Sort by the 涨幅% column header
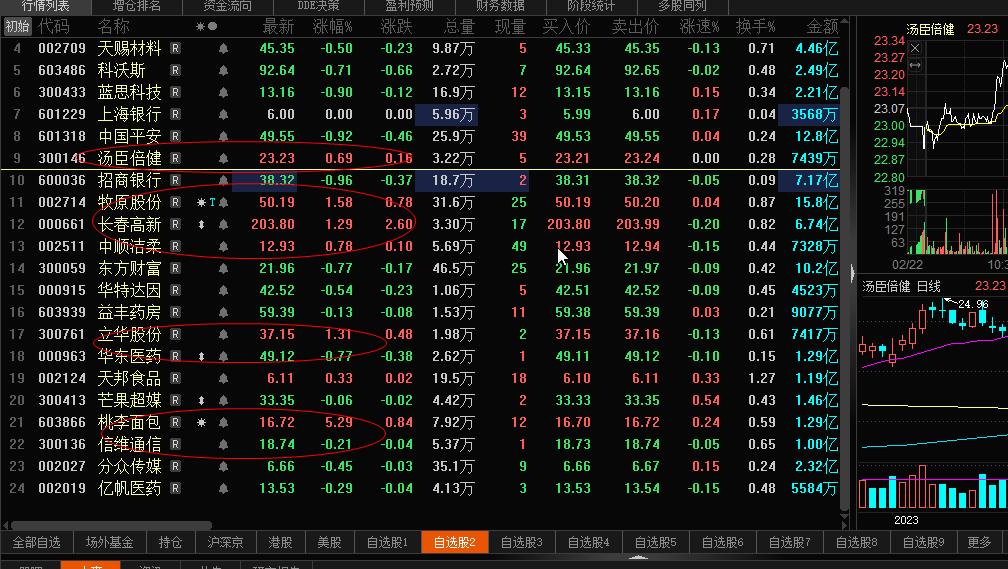This screenshot has height=569, width=1008. [x=332, y=26]
